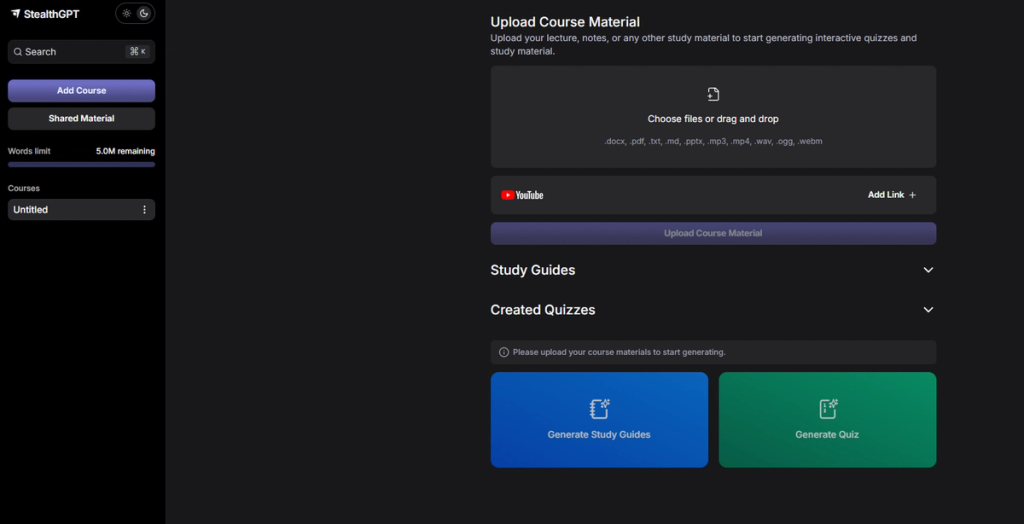Click the search magnifier icon
The image size is (1024, 524).
click(18, 52)
